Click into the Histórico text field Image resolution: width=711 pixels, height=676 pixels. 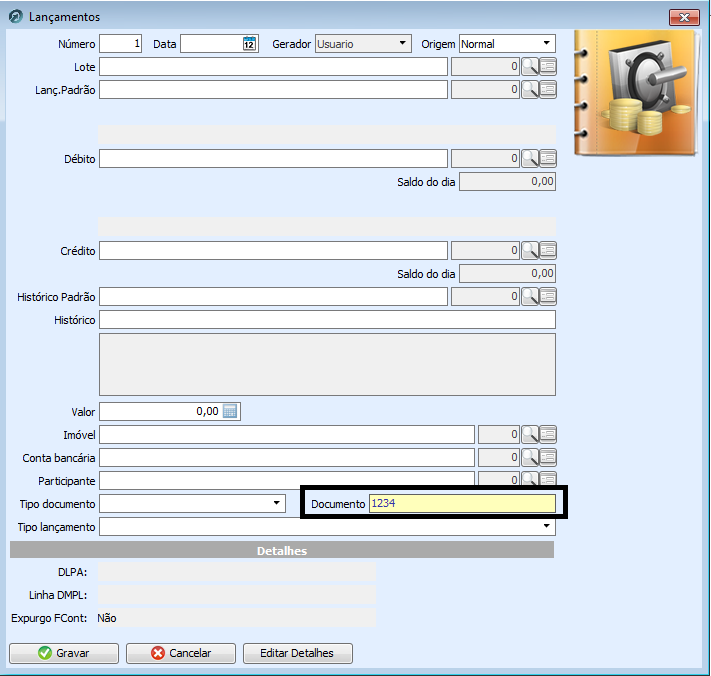tap(327, 320)
